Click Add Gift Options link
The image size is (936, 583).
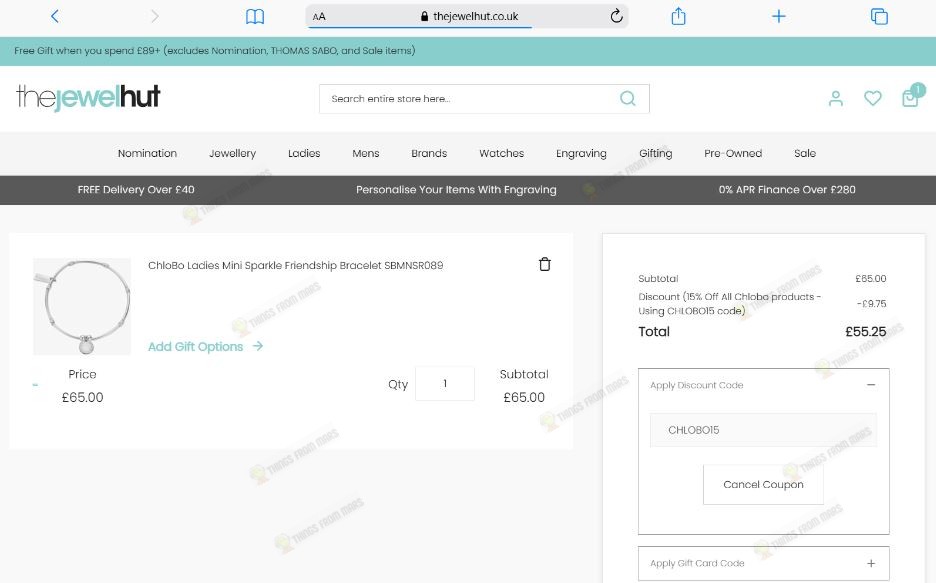click(205, 347)
